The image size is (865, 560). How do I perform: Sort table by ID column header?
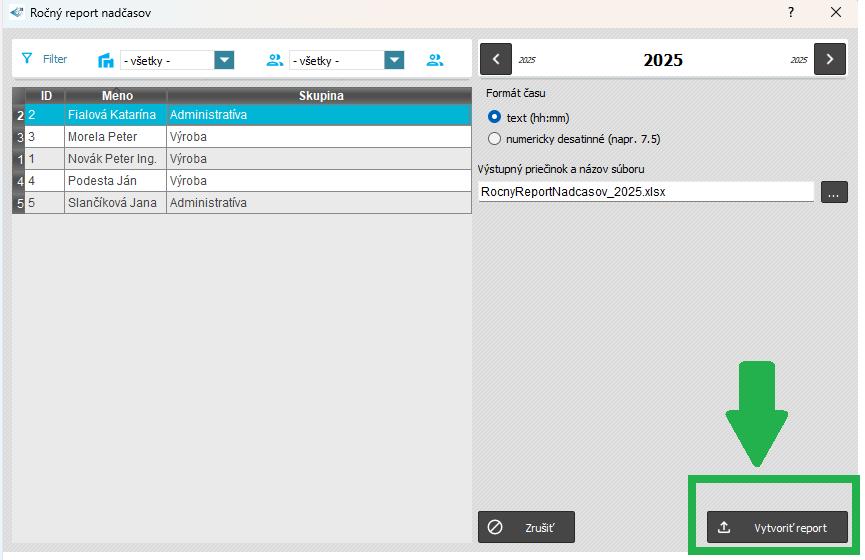coord(46,96)
